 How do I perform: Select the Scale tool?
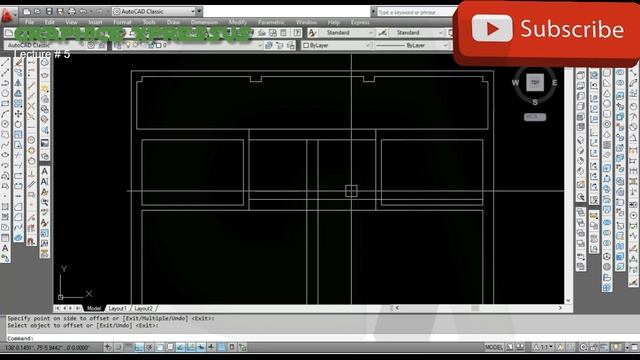pyautogui.click(x=18, y=134)
